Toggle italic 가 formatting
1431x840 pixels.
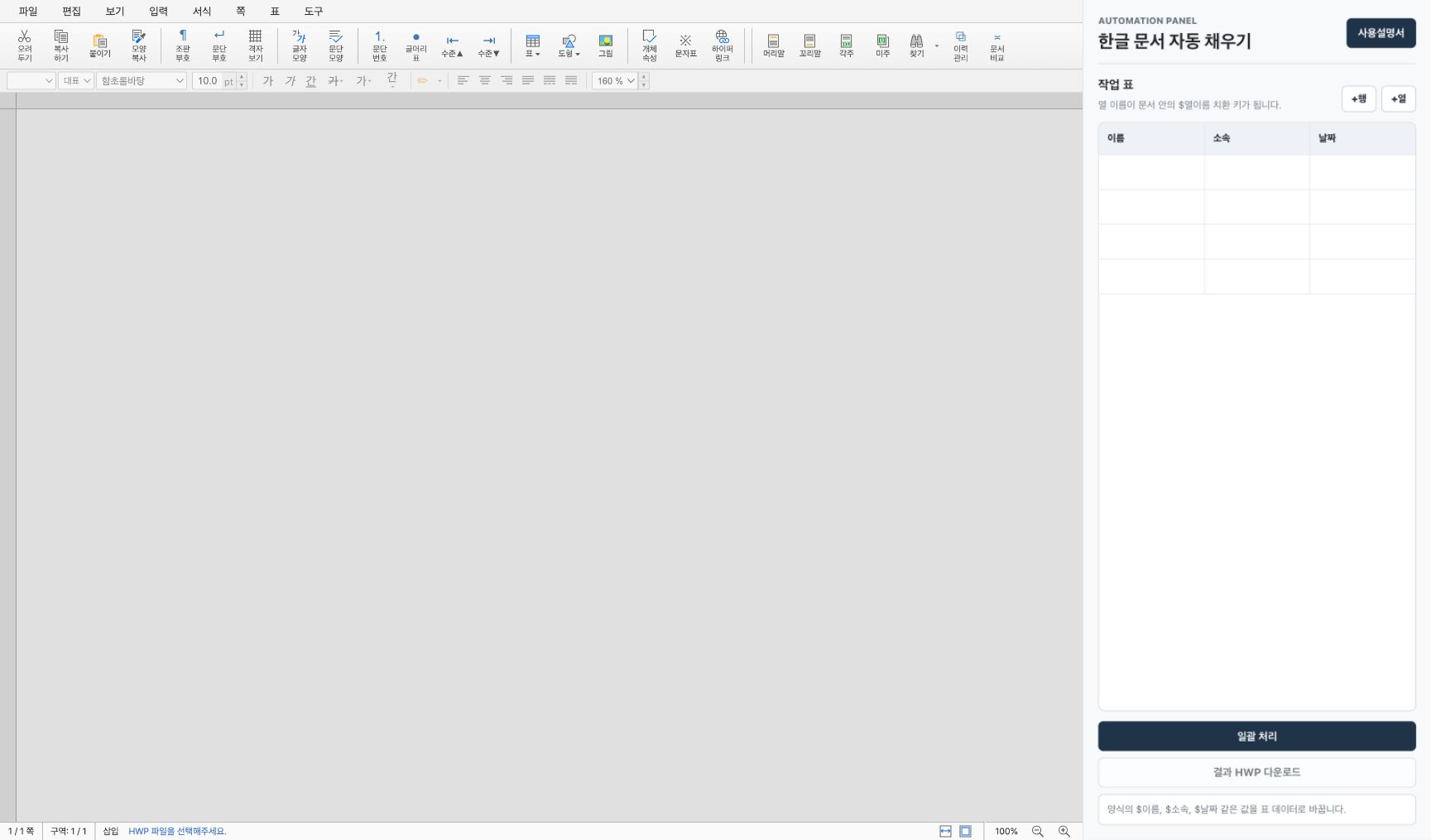click(290, 80)
